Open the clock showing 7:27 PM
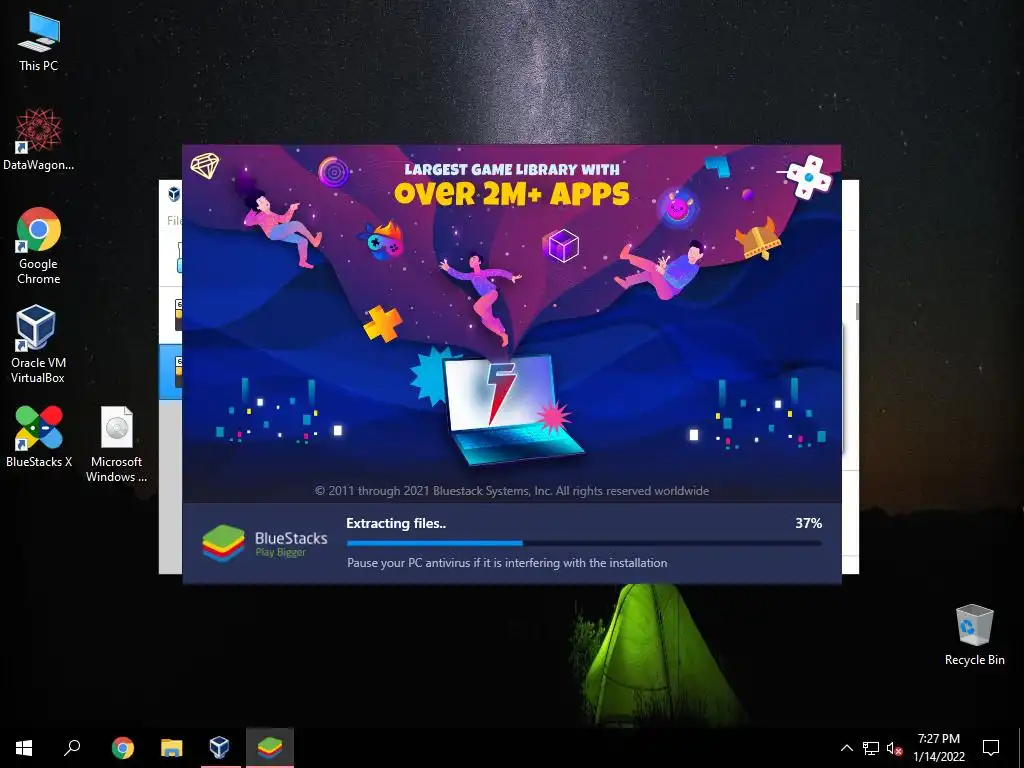 pos(938,747)
